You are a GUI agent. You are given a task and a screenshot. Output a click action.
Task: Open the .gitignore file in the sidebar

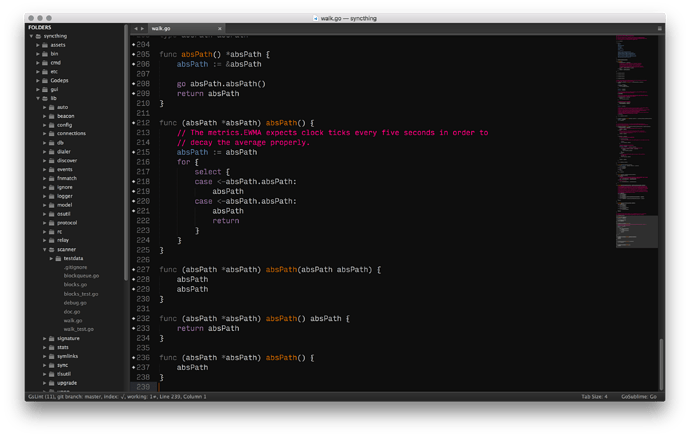point(75,267)
